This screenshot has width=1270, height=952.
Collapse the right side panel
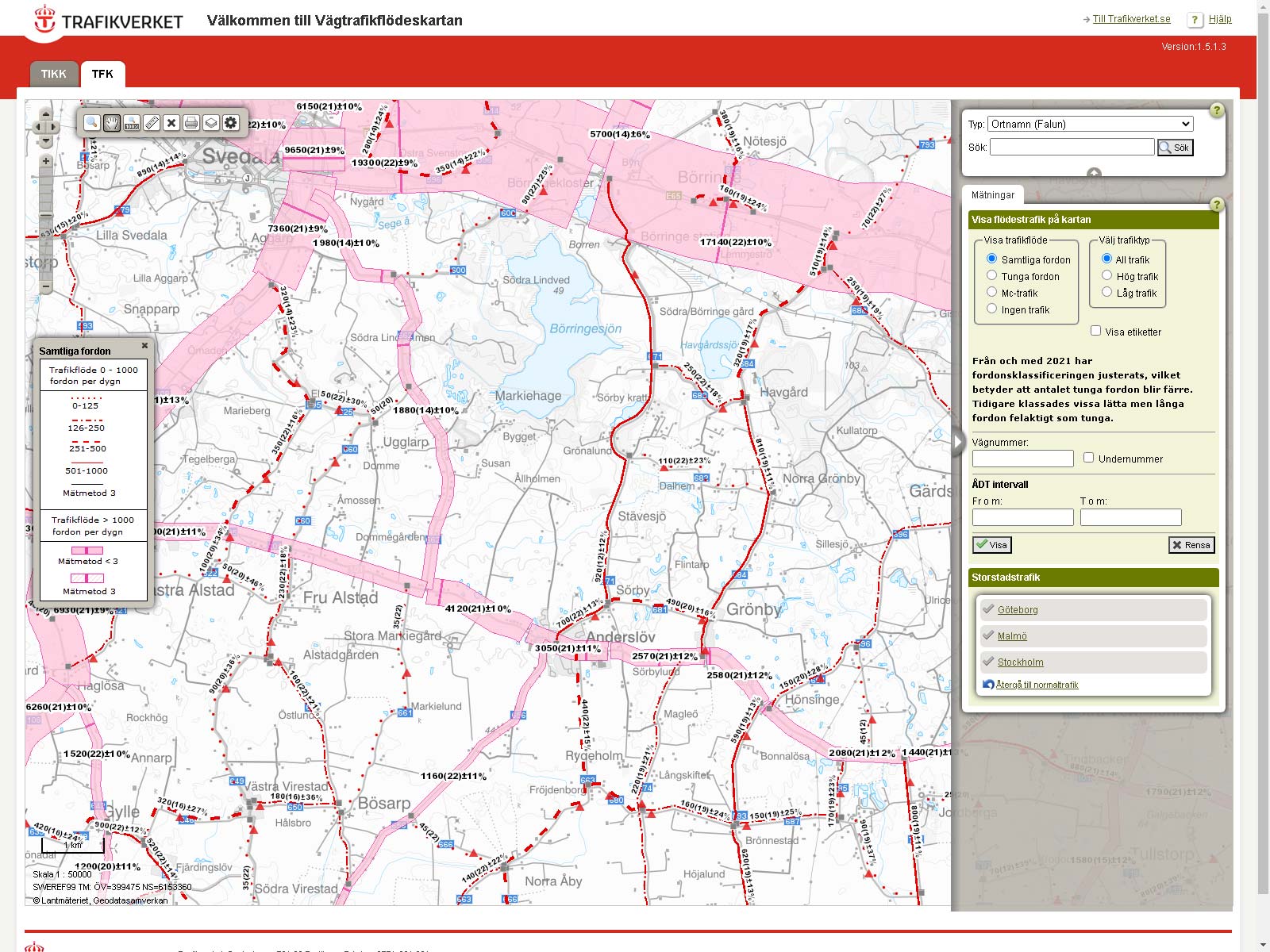coord(959,442)
